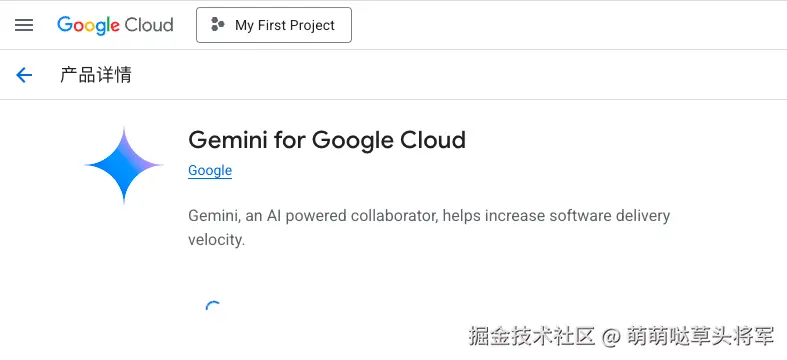Open the hamburger navigation menu
787x360 pixels.
coord(24,25)
